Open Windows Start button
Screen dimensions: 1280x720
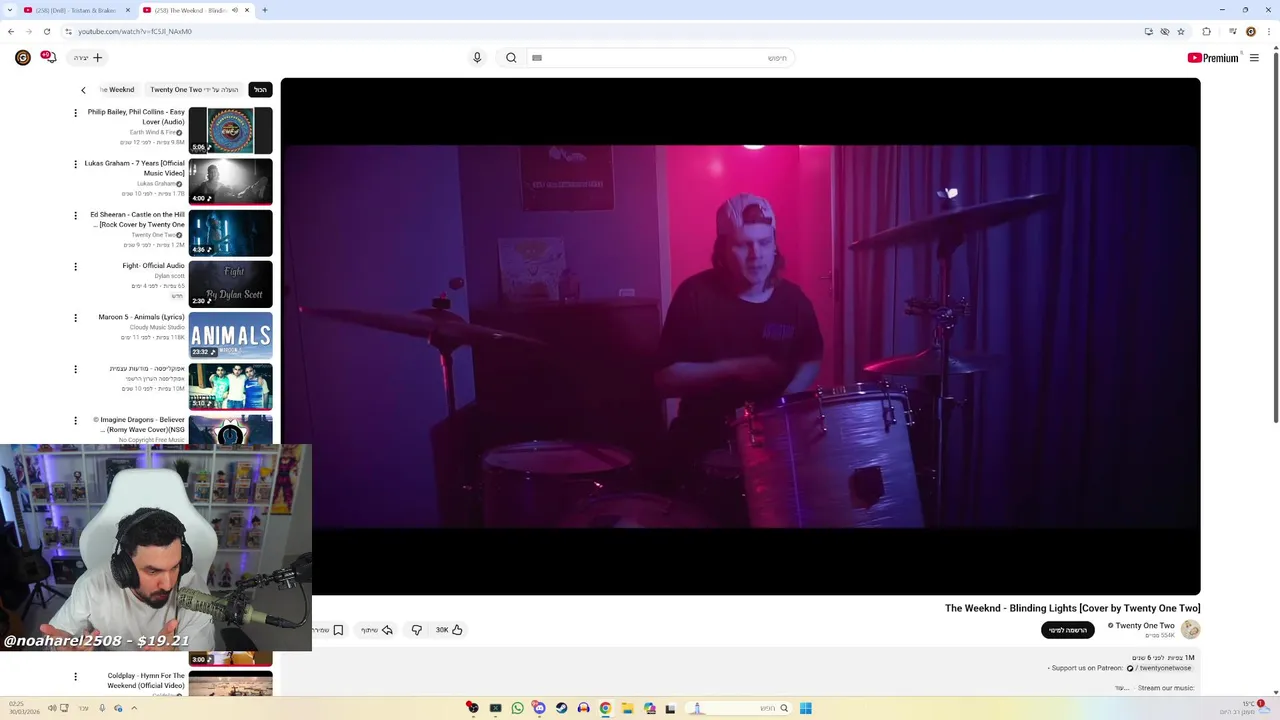coord(805,708)
